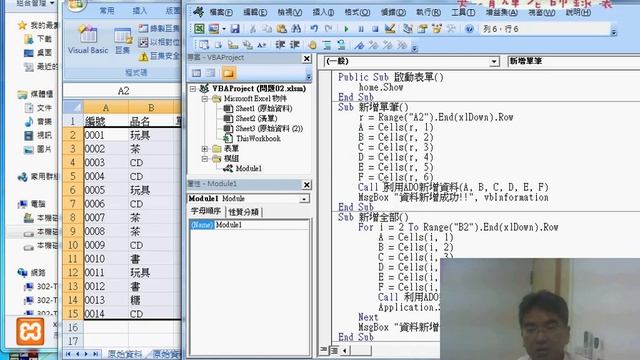Open VBA Help with the question mark icon
This screenshot has width=640, height=360.
coord(469,29)
